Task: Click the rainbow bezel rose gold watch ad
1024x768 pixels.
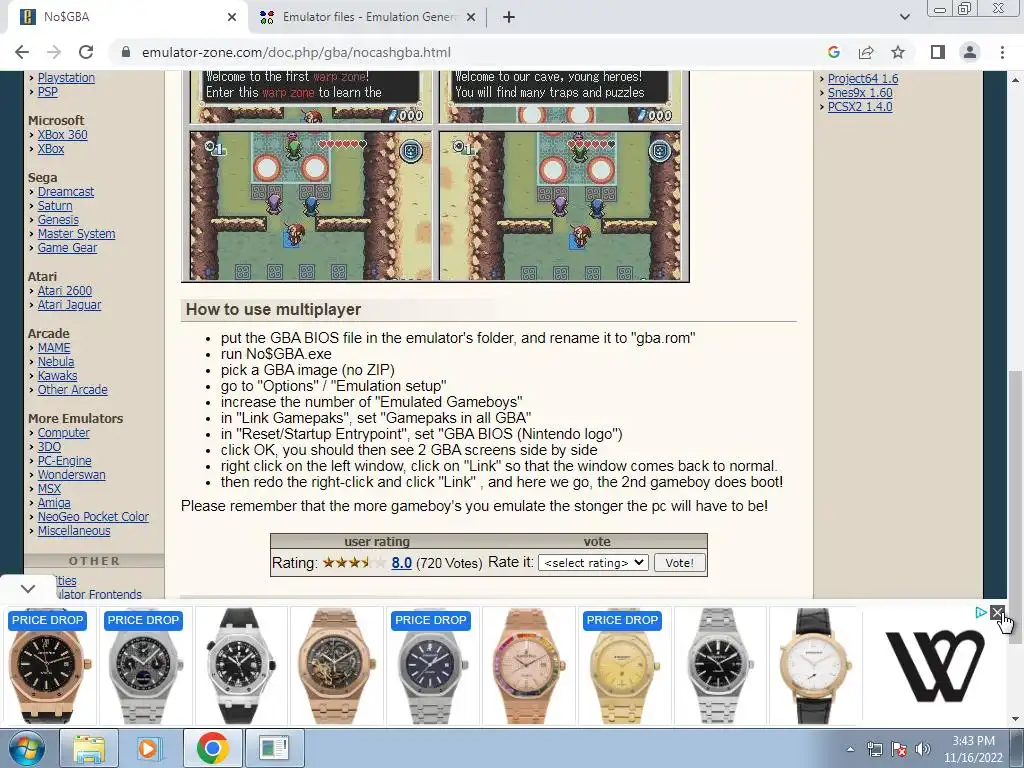Action: (x=528, y=665)
